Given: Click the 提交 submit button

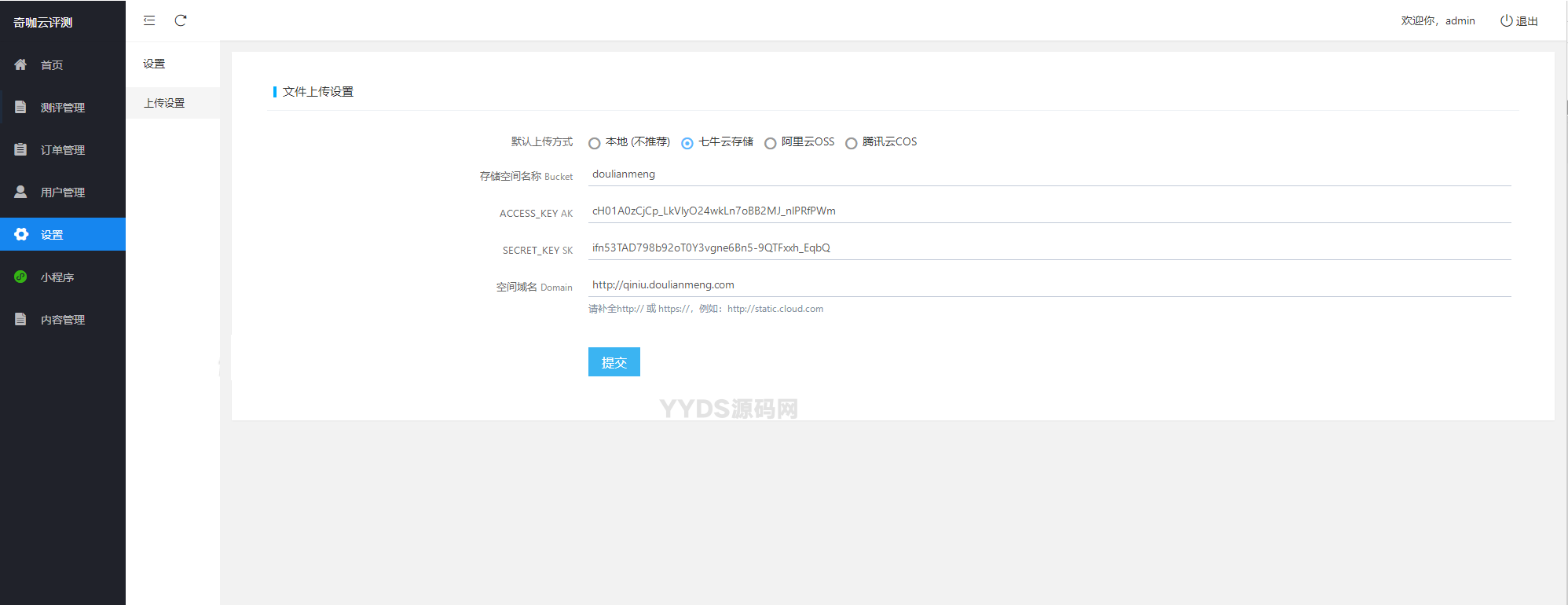Looking at the screenshot, I should (x=614, y=362).
